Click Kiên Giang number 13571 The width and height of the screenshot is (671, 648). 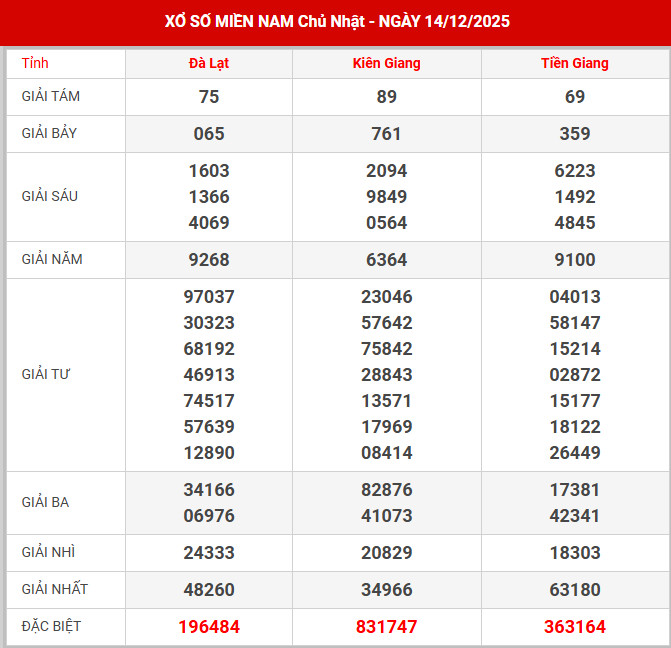click(386, 401)
